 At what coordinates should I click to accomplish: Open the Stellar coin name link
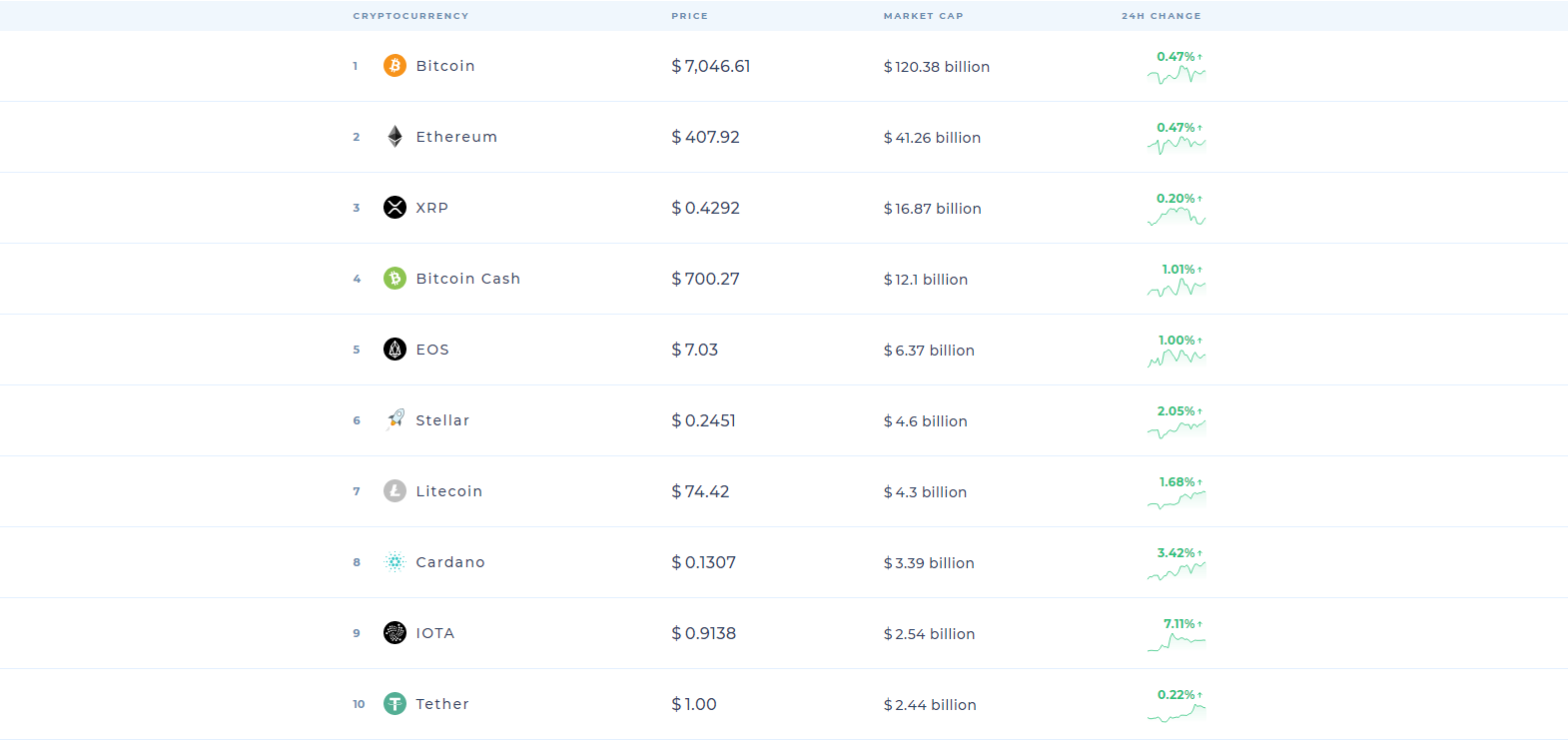click(442, 420)
